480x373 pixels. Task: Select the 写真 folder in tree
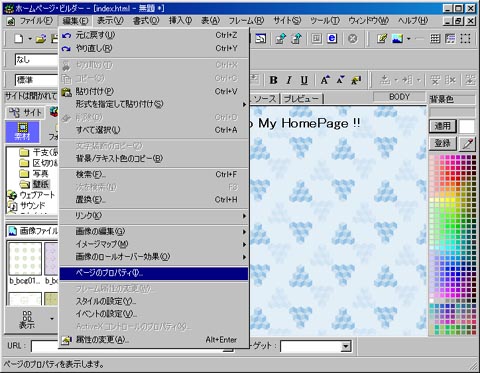pyautogui.click(x=34, y=174)
